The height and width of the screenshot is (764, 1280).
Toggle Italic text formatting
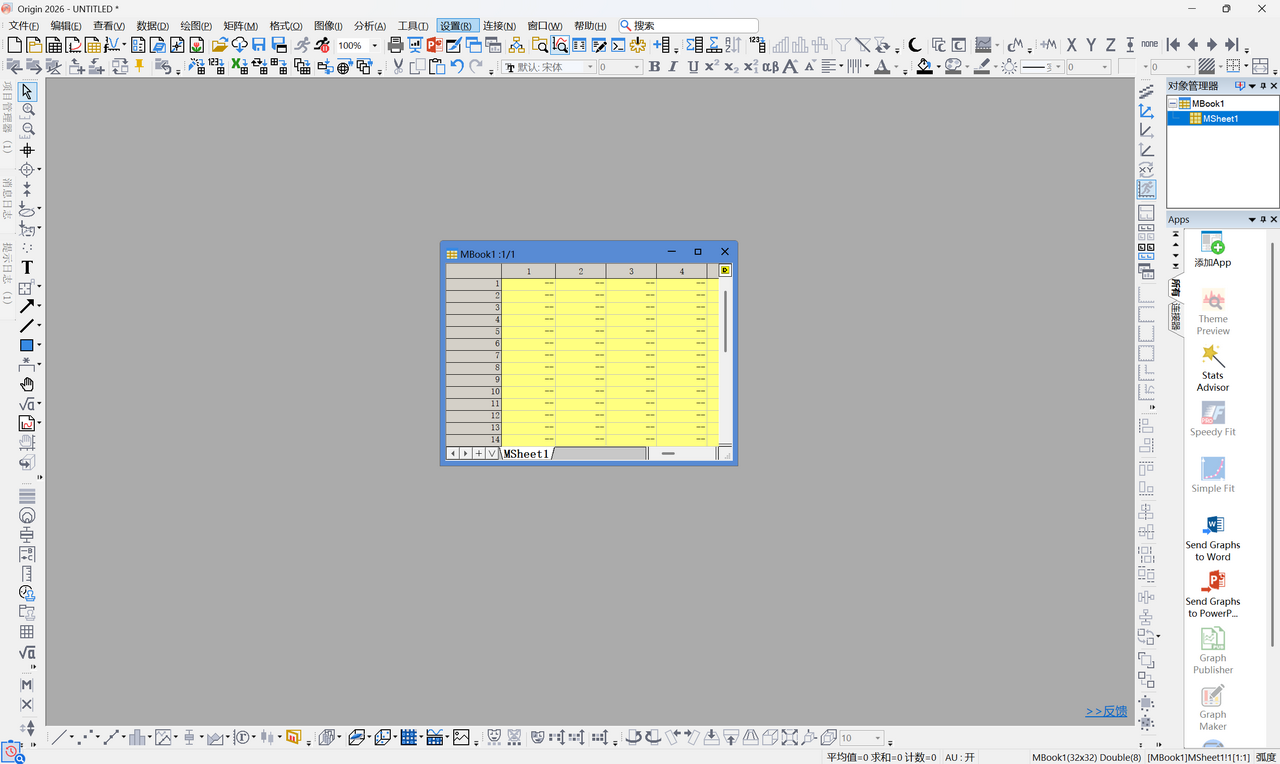point(673,67)
